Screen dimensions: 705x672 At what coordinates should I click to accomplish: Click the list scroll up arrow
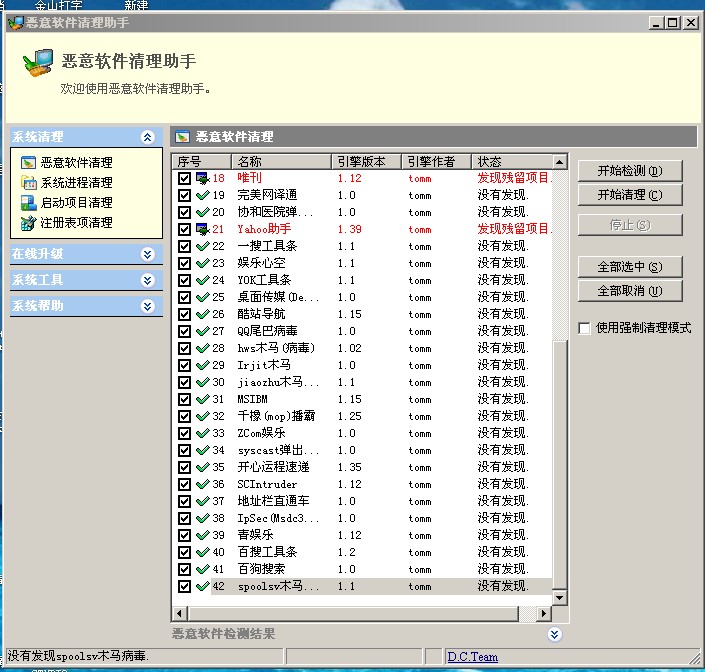click(x=559, y=162)
